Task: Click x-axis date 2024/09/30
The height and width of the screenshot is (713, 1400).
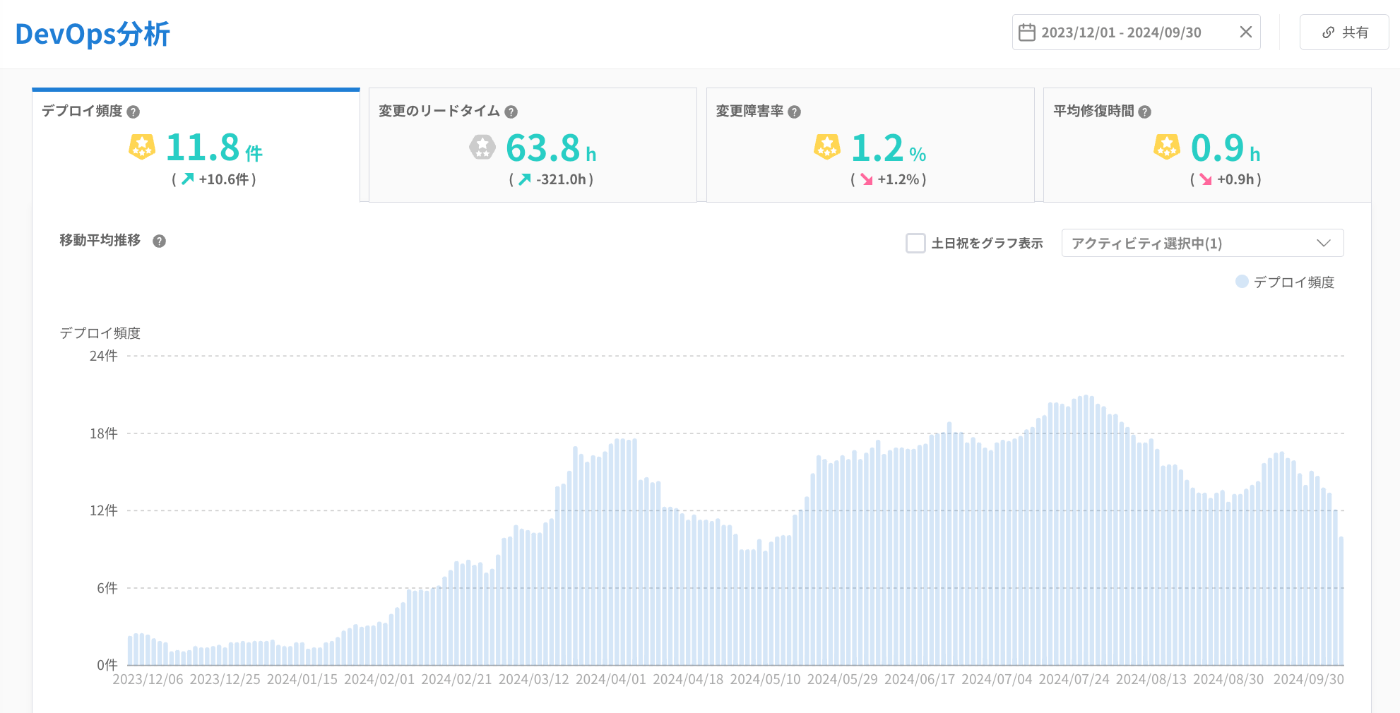Action: [1307, 679]
